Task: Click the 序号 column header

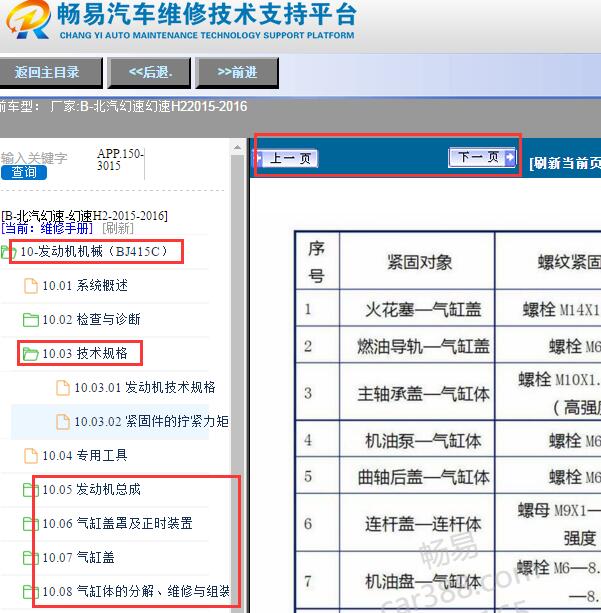Action: (317, 261)
